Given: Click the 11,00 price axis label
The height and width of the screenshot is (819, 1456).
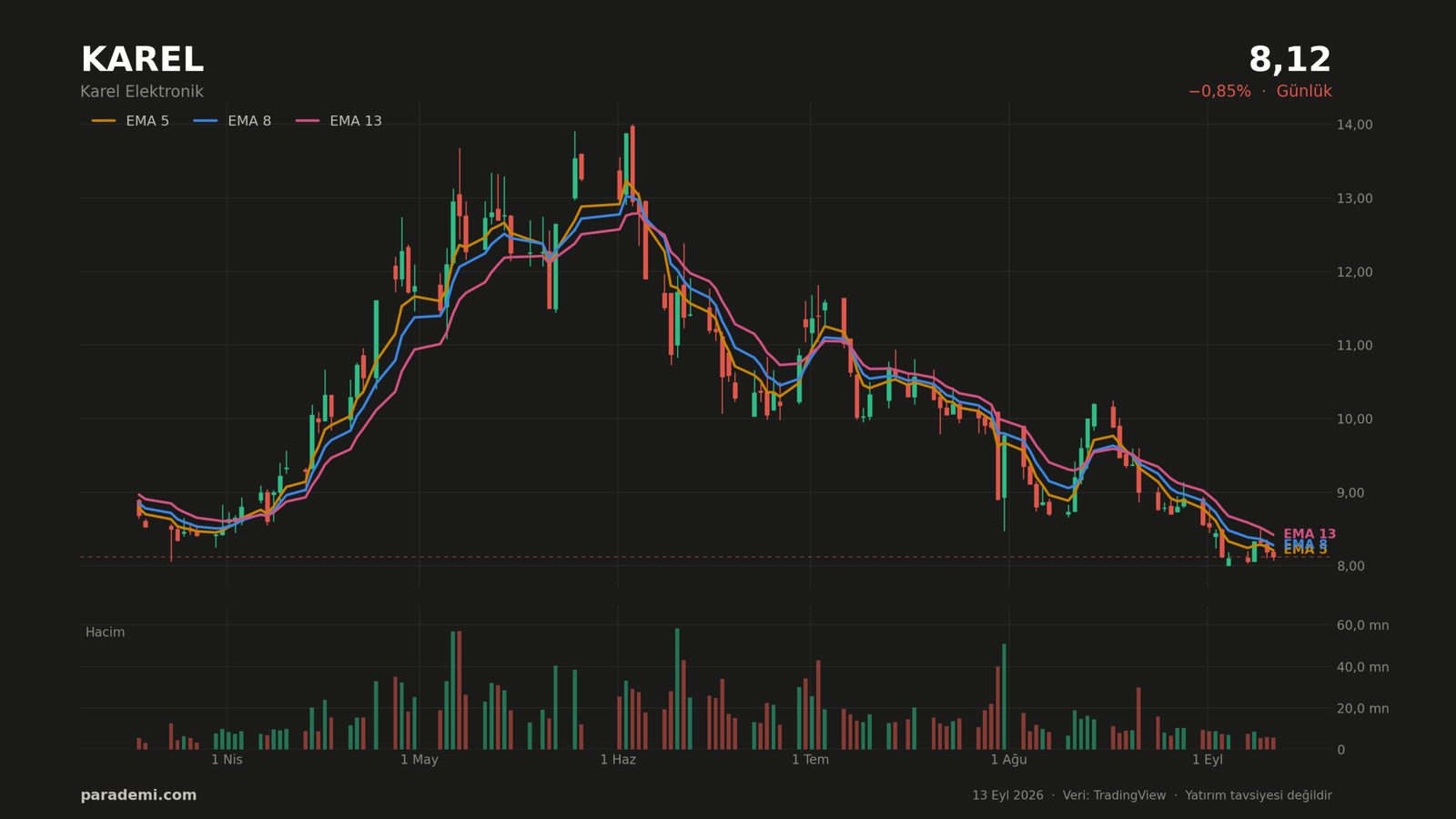Looking at the screenshot, I should tap(1355, 346).
